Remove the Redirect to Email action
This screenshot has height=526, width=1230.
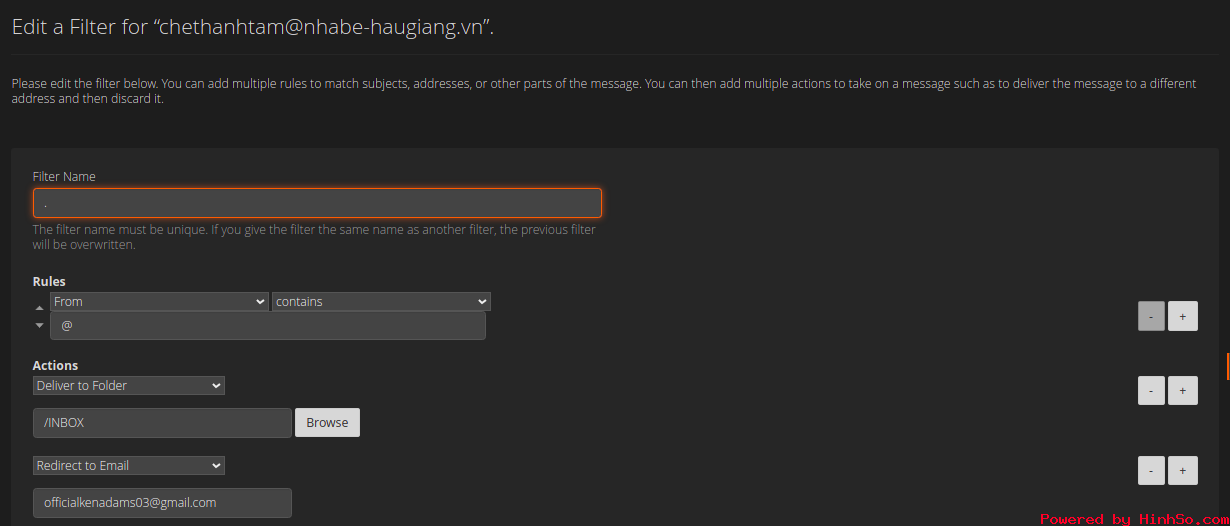(1151, 470)
